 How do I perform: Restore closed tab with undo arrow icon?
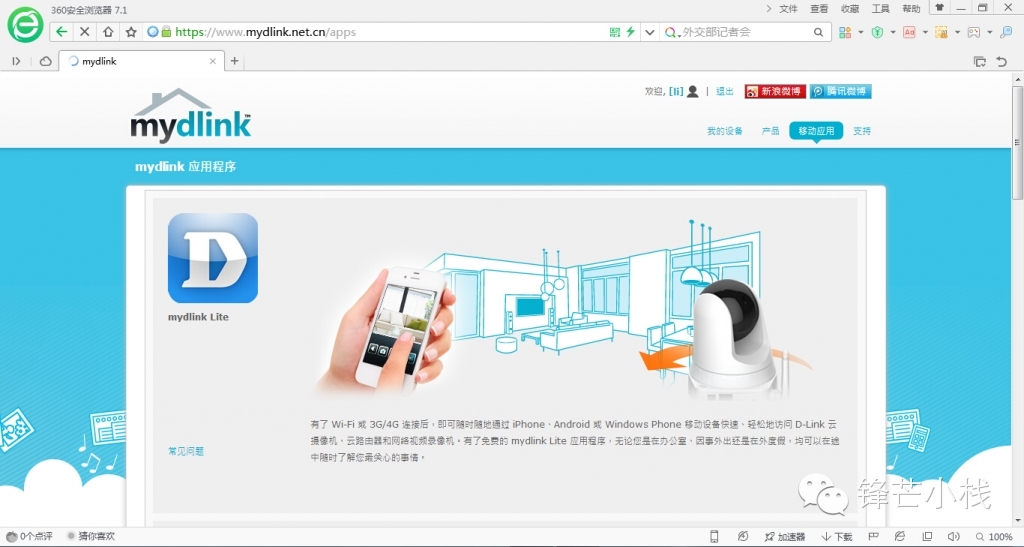click(x=1002, y=61)
